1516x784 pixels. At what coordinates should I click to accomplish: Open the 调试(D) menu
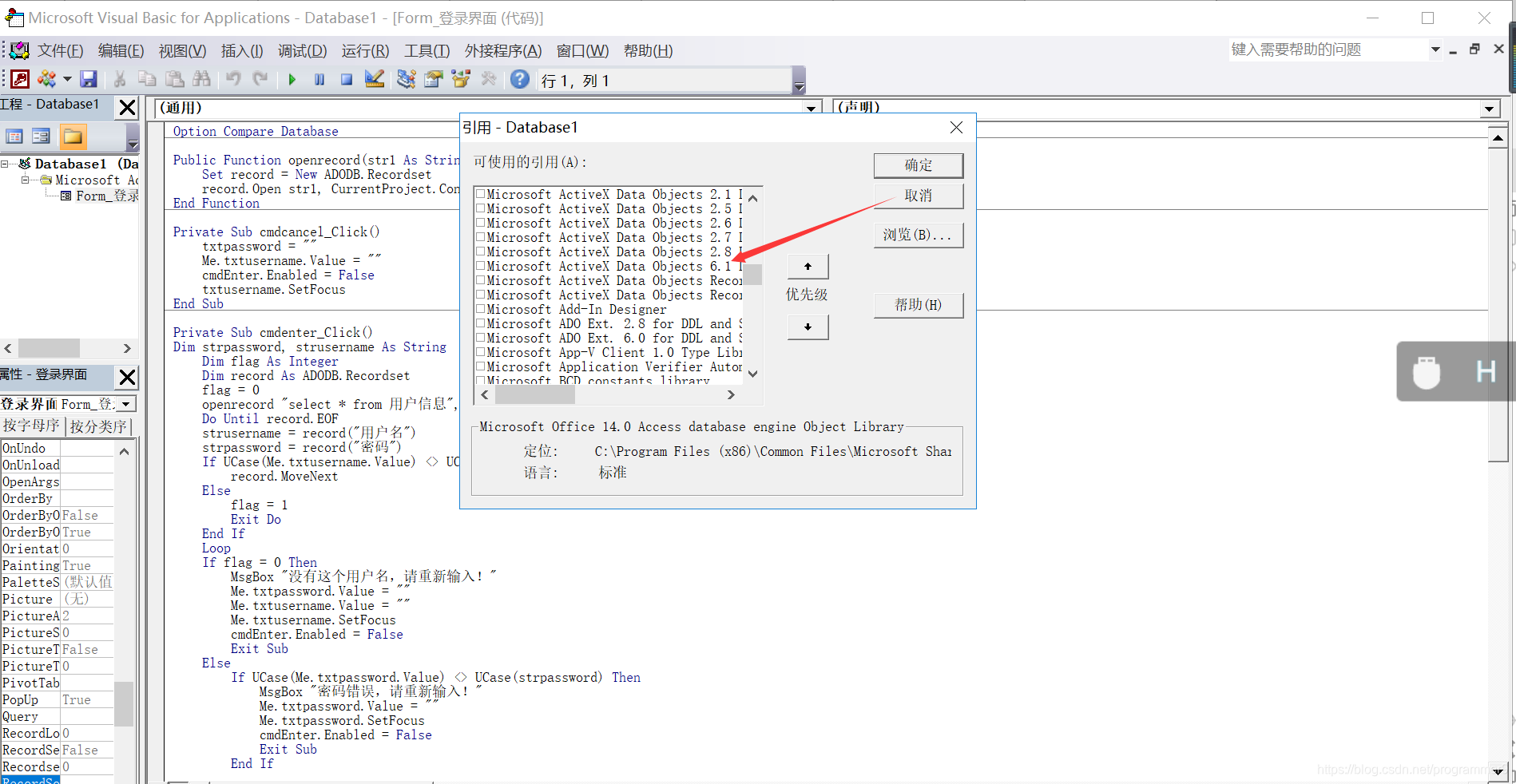pyautogui.click(x=303, y=51)
